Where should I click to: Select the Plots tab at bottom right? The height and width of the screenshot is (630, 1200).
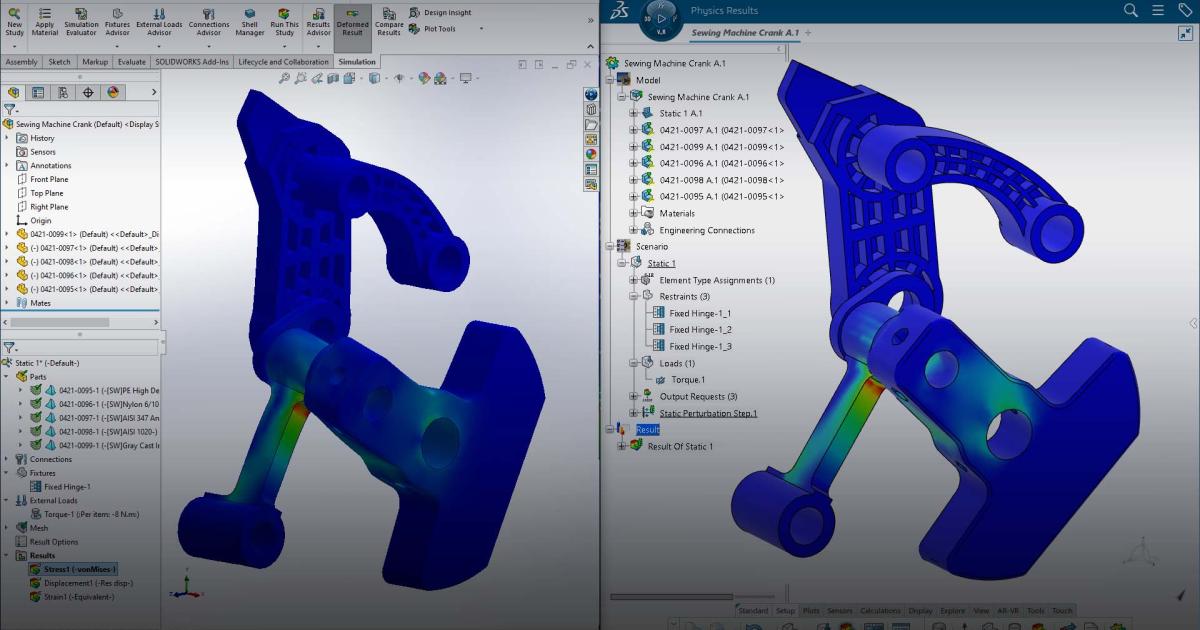tap(811, 610)
